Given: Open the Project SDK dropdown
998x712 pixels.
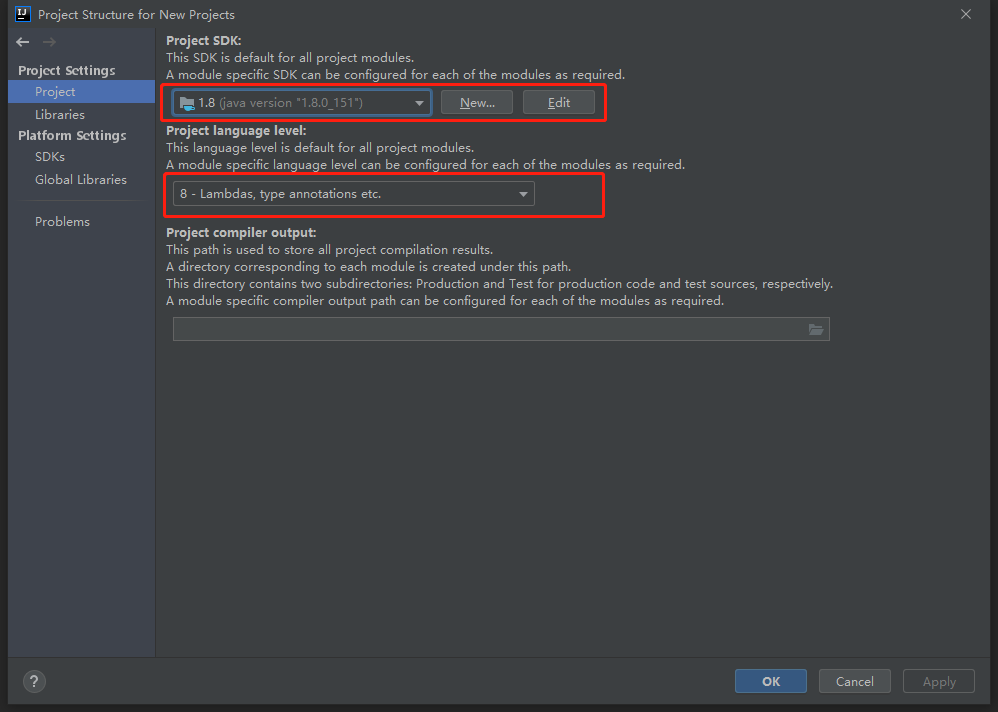Looking at the screenshot, I should (x=420, y=102).
